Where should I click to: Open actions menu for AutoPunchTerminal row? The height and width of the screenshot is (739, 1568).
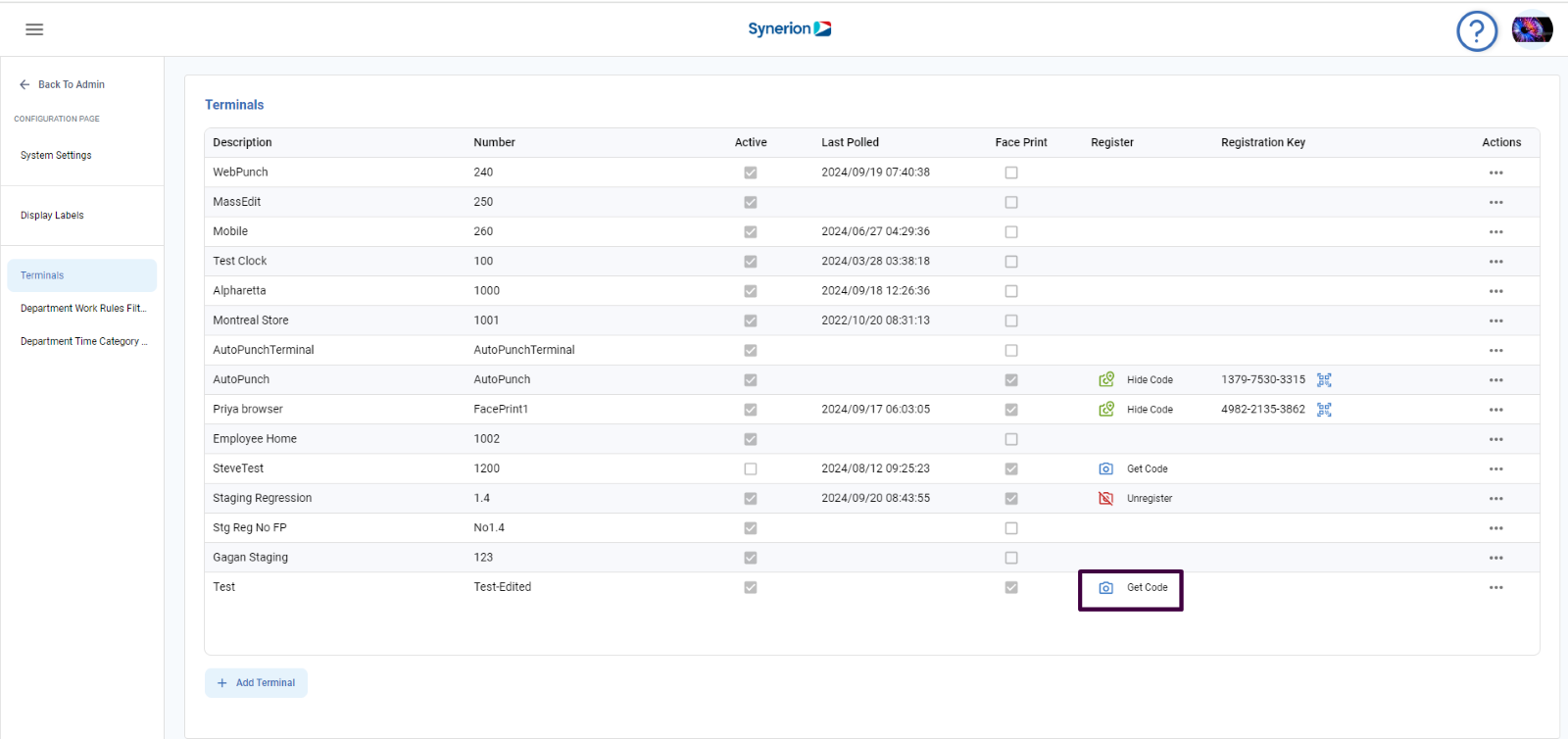point(1495,350)
